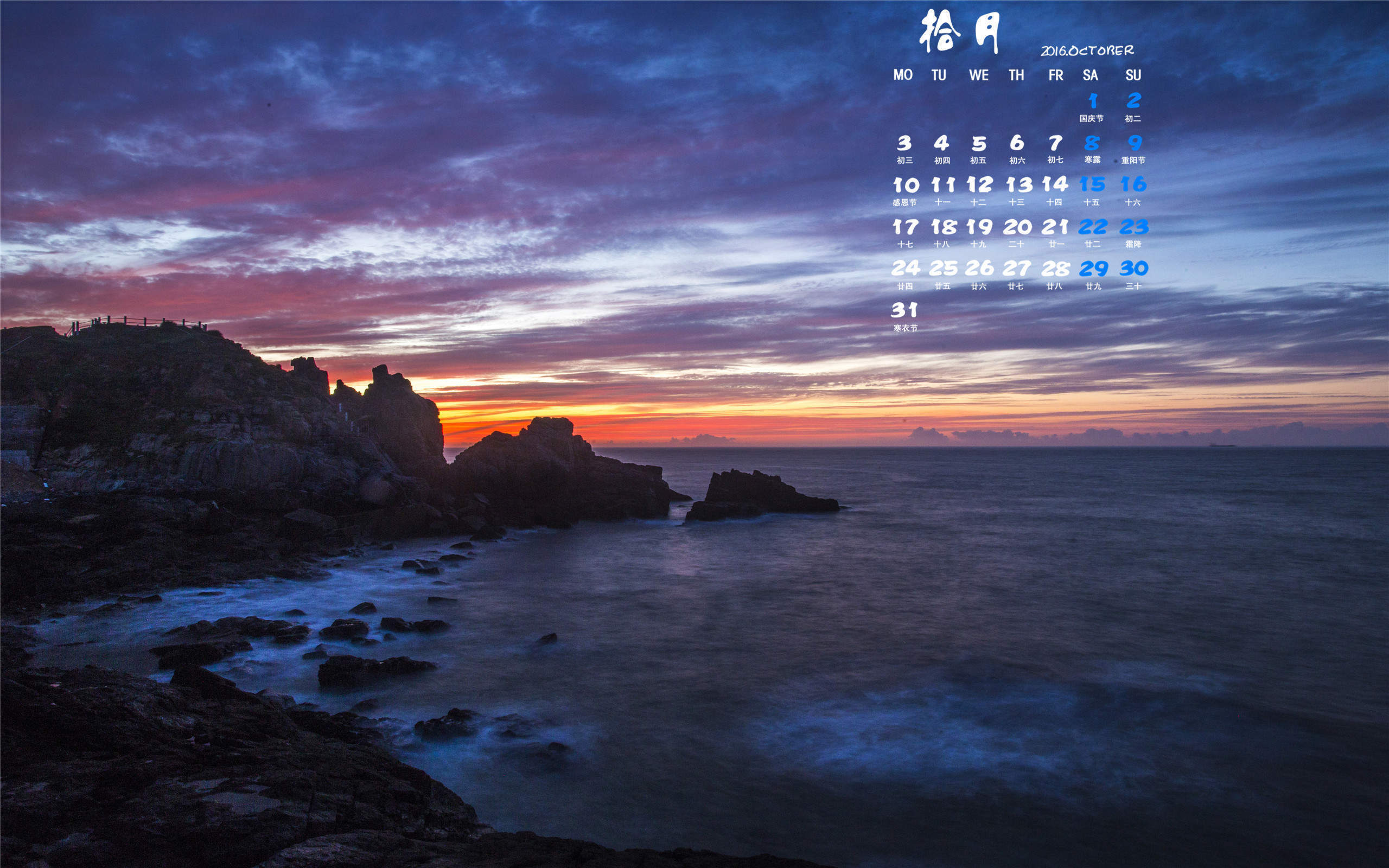Click the '十五' lunar label

pos(1091,202)
